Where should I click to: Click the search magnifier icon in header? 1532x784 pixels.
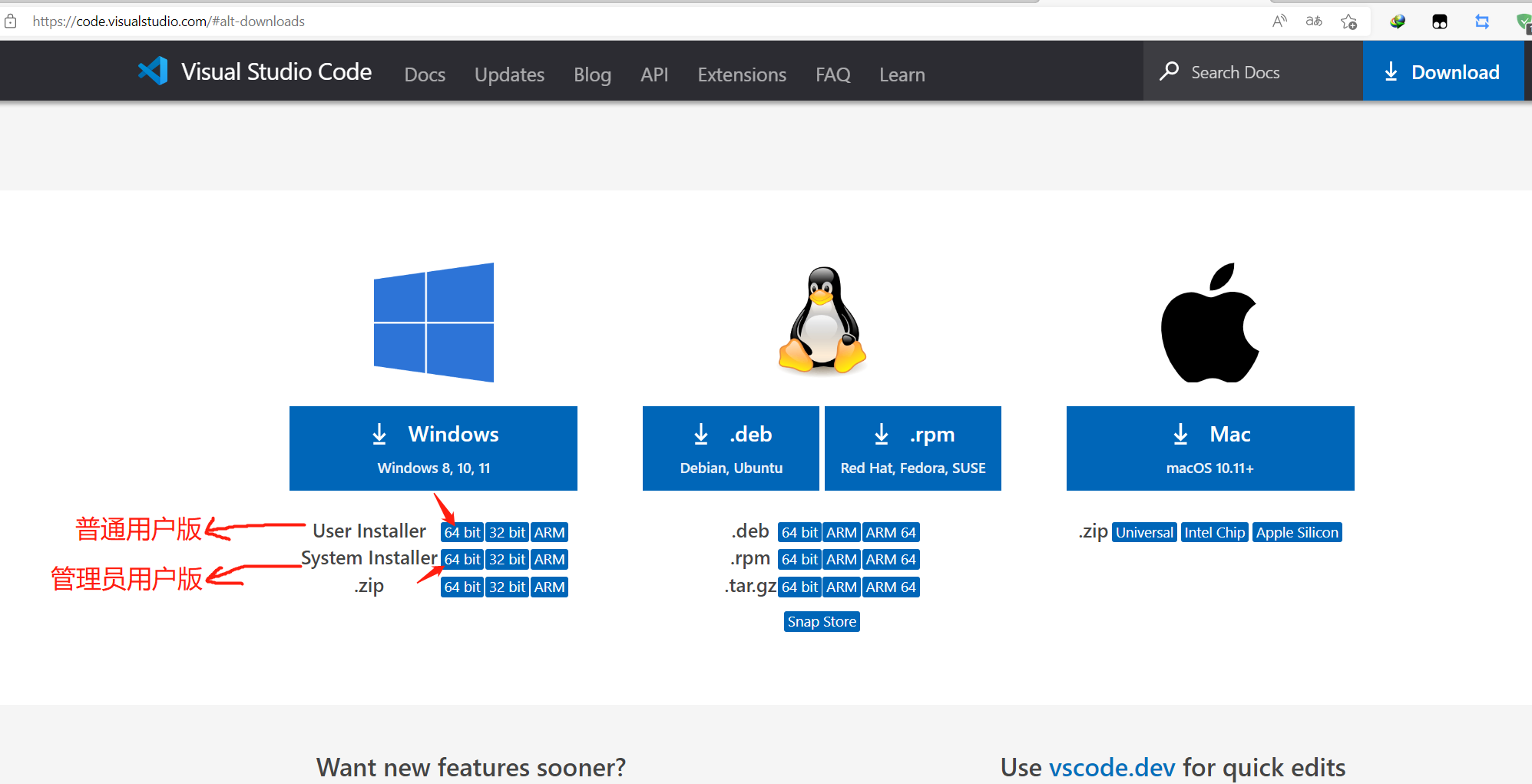point(1169,71)
